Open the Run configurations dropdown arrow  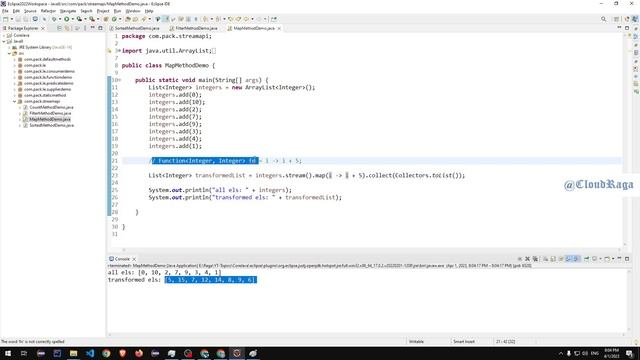(72, 19)
